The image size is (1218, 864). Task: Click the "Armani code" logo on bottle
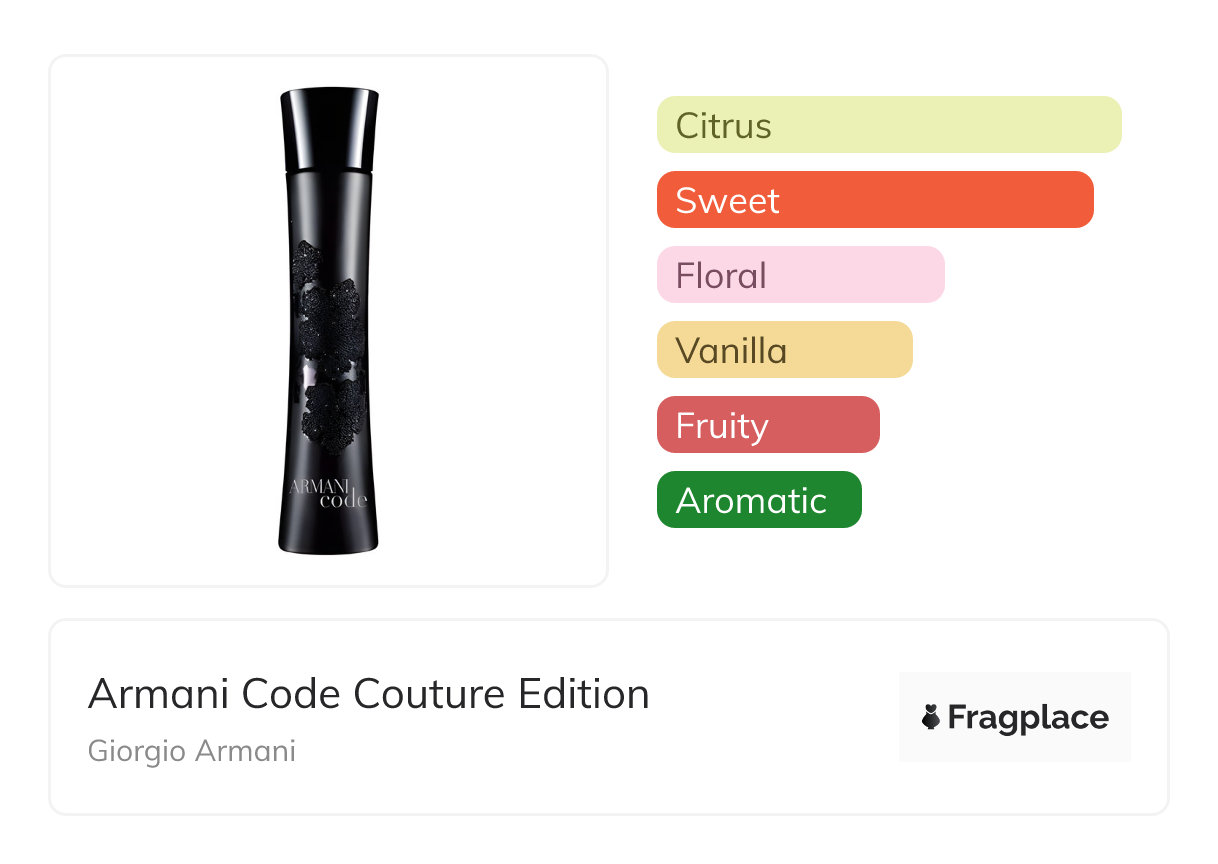point(329,493)
